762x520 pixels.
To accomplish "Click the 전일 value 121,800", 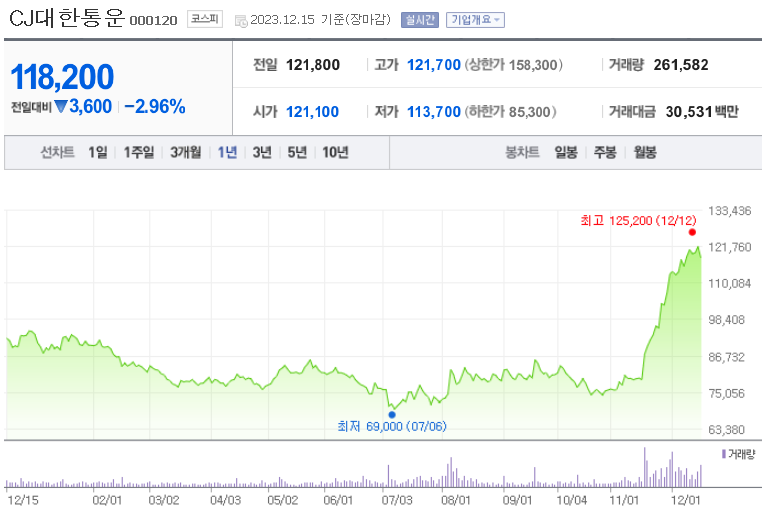I will click(x=312, y=65).
